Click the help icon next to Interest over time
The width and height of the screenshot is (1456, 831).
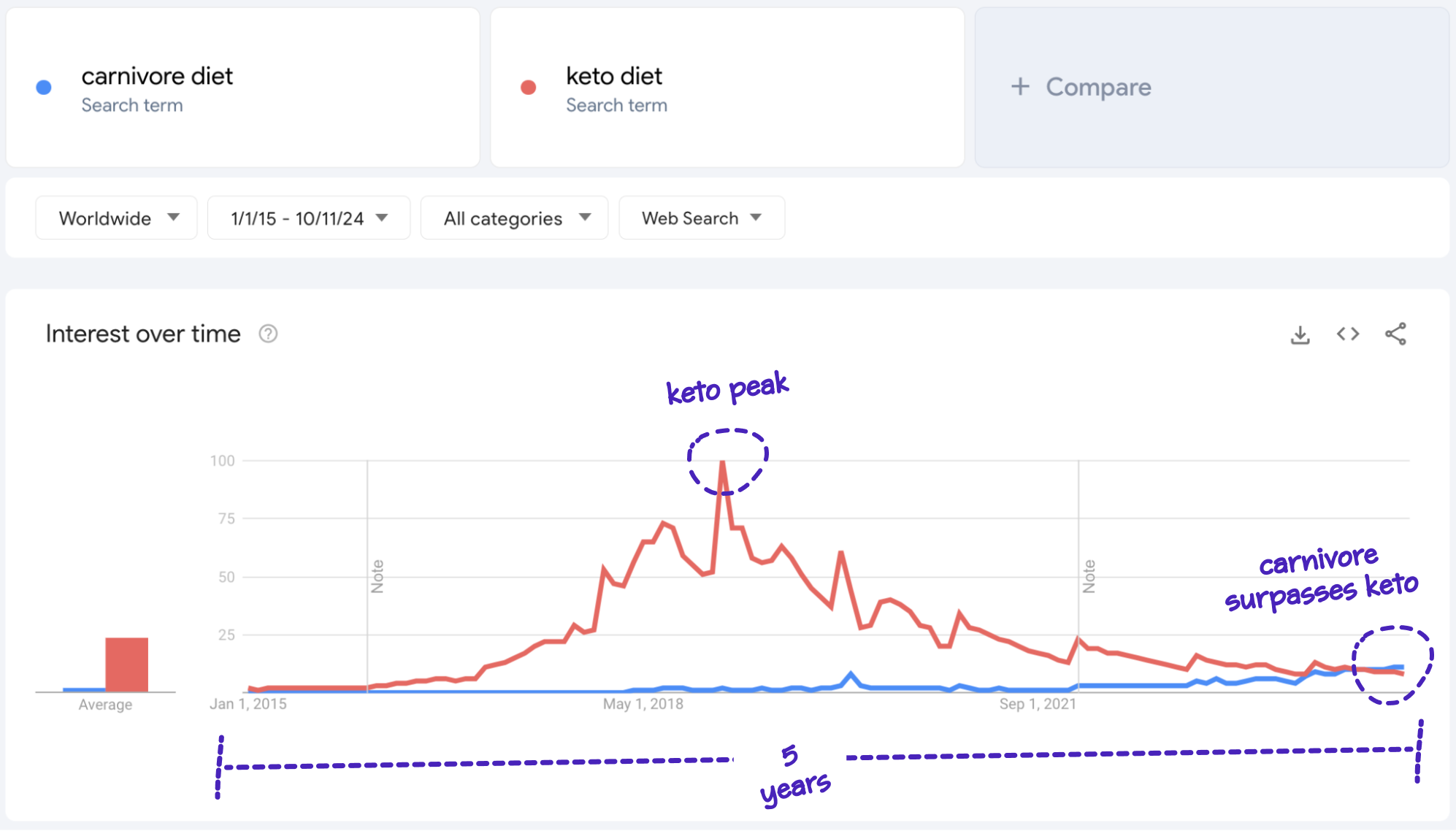[x=277, y=334]
